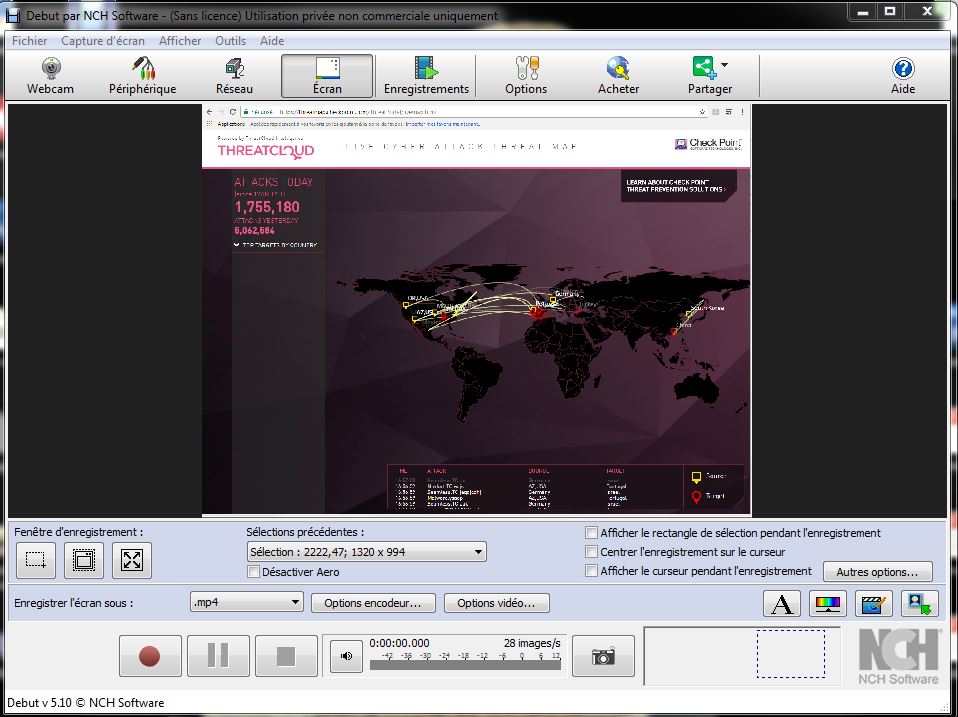This screenshot has width=958, height=717.
Task: Expand the Partager dropdown arrow
Action: click(725, 66)
